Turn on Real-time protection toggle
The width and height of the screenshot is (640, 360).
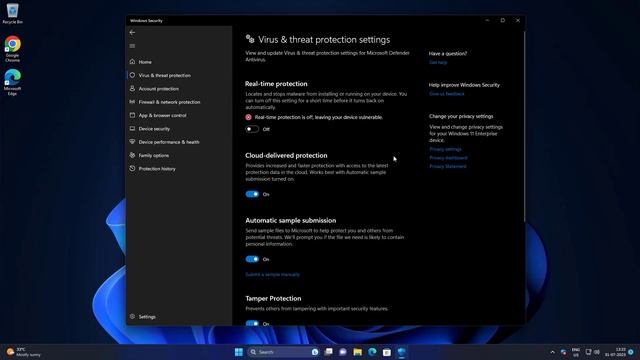pos(252,129)
